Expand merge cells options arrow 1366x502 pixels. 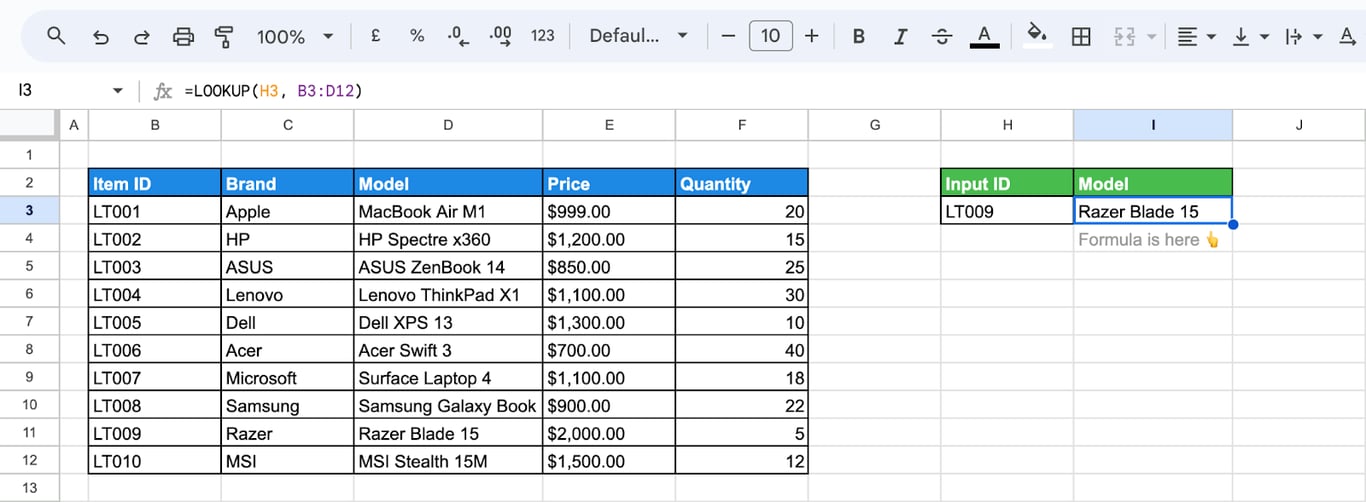1150,37
